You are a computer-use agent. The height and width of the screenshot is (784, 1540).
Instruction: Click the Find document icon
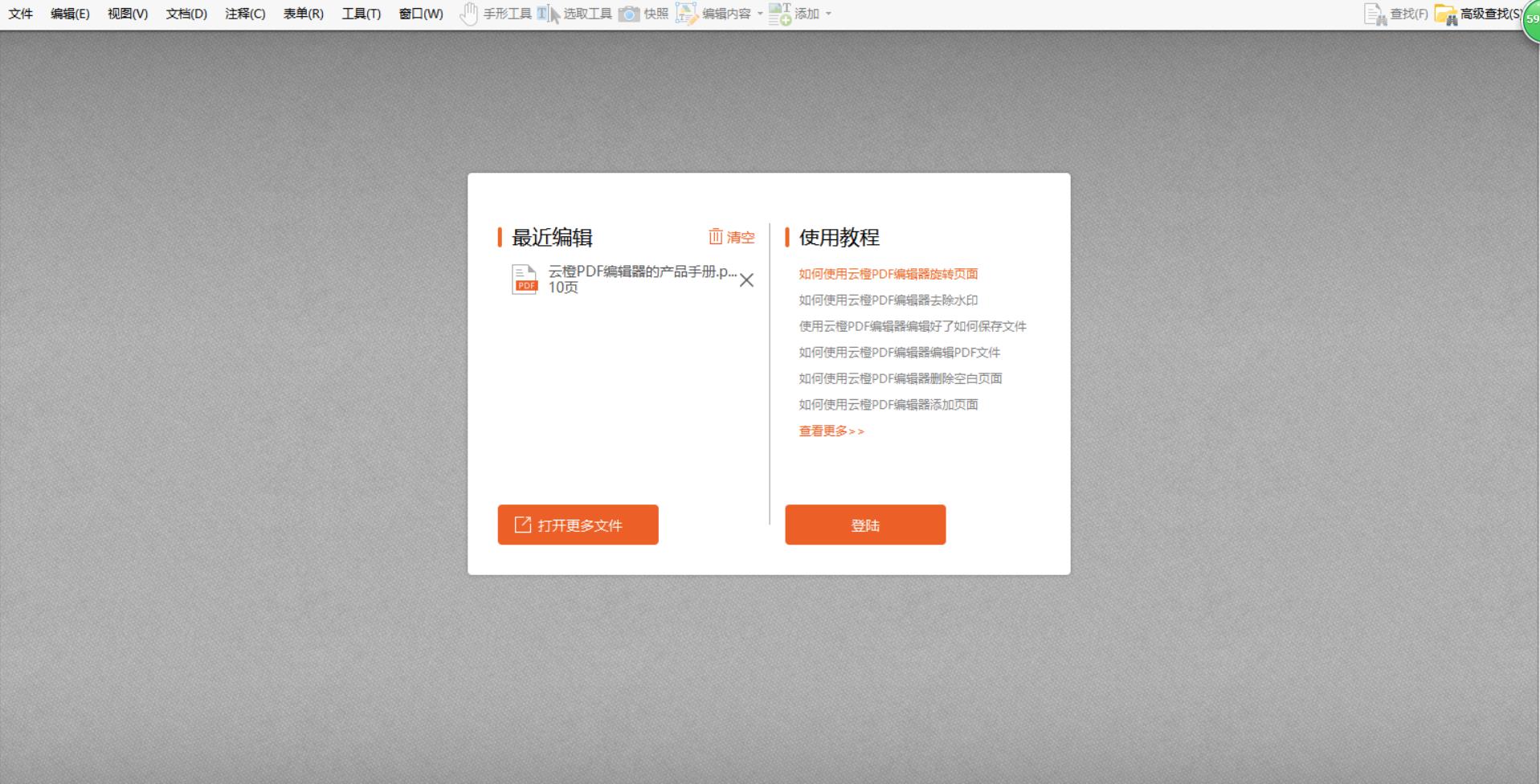1375,14
